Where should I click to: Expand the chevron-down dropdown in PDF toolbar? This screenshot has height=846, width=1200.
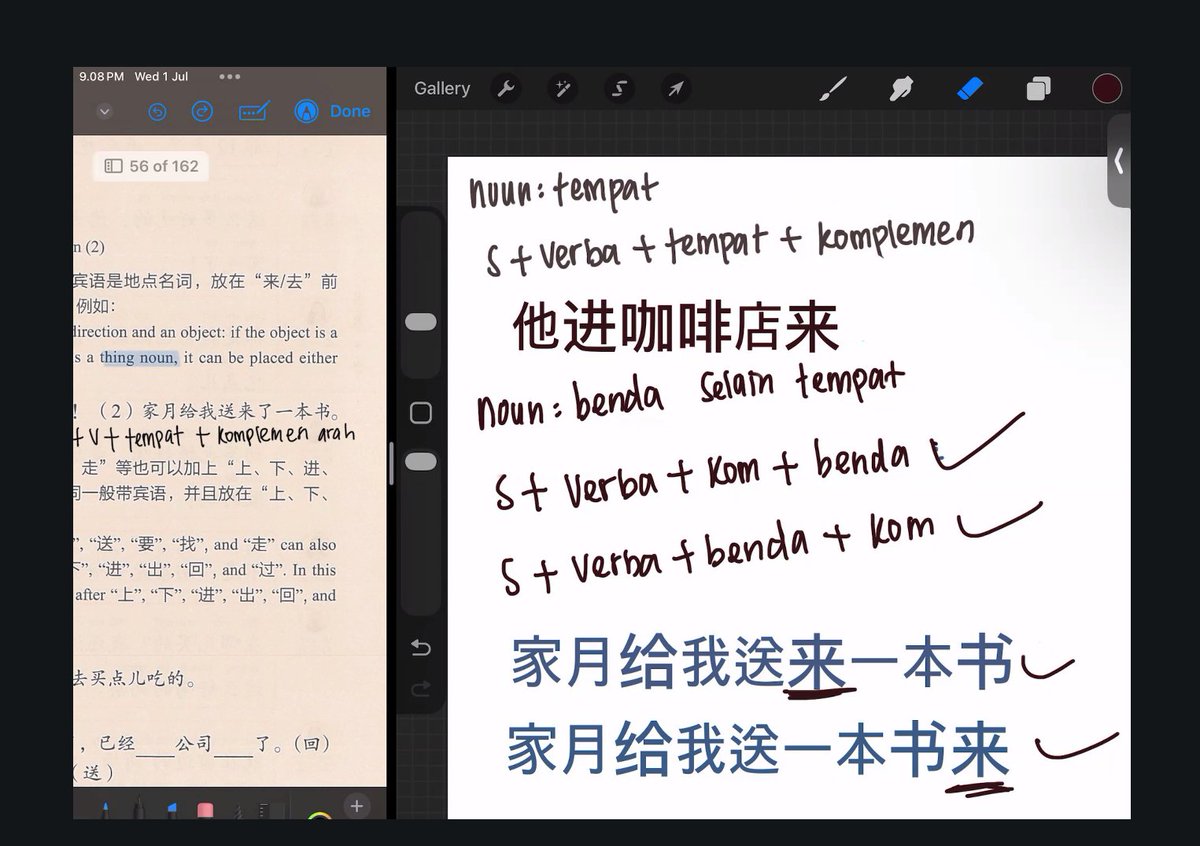point(104,111)
